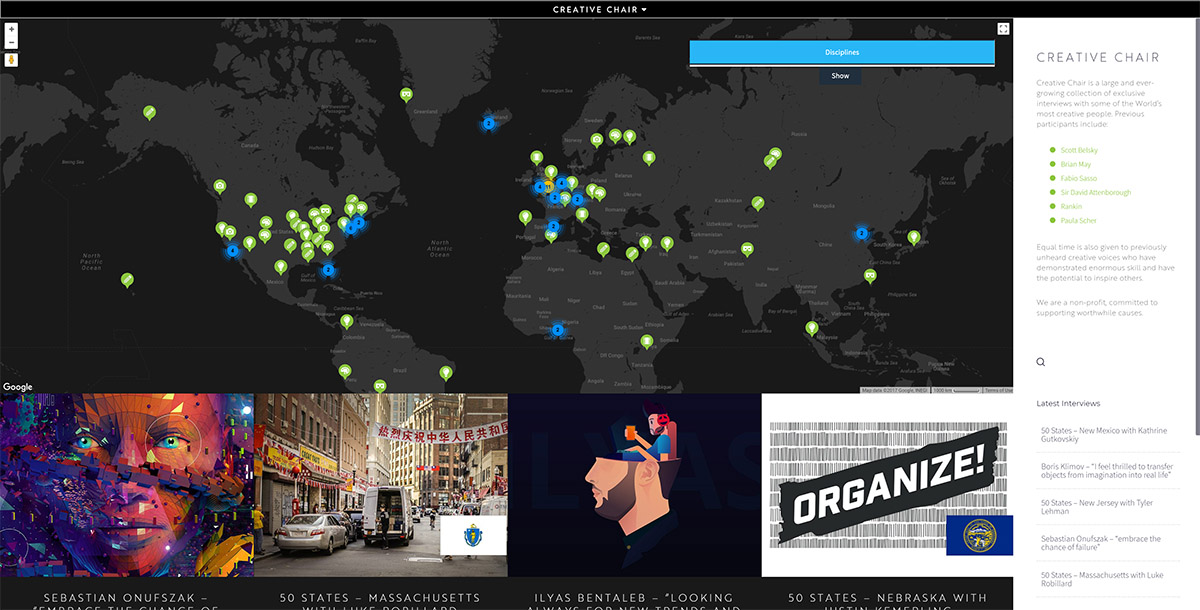Select the green marker near Taiwan
The width and height of the screenshot is (1200, 610).
870,276
